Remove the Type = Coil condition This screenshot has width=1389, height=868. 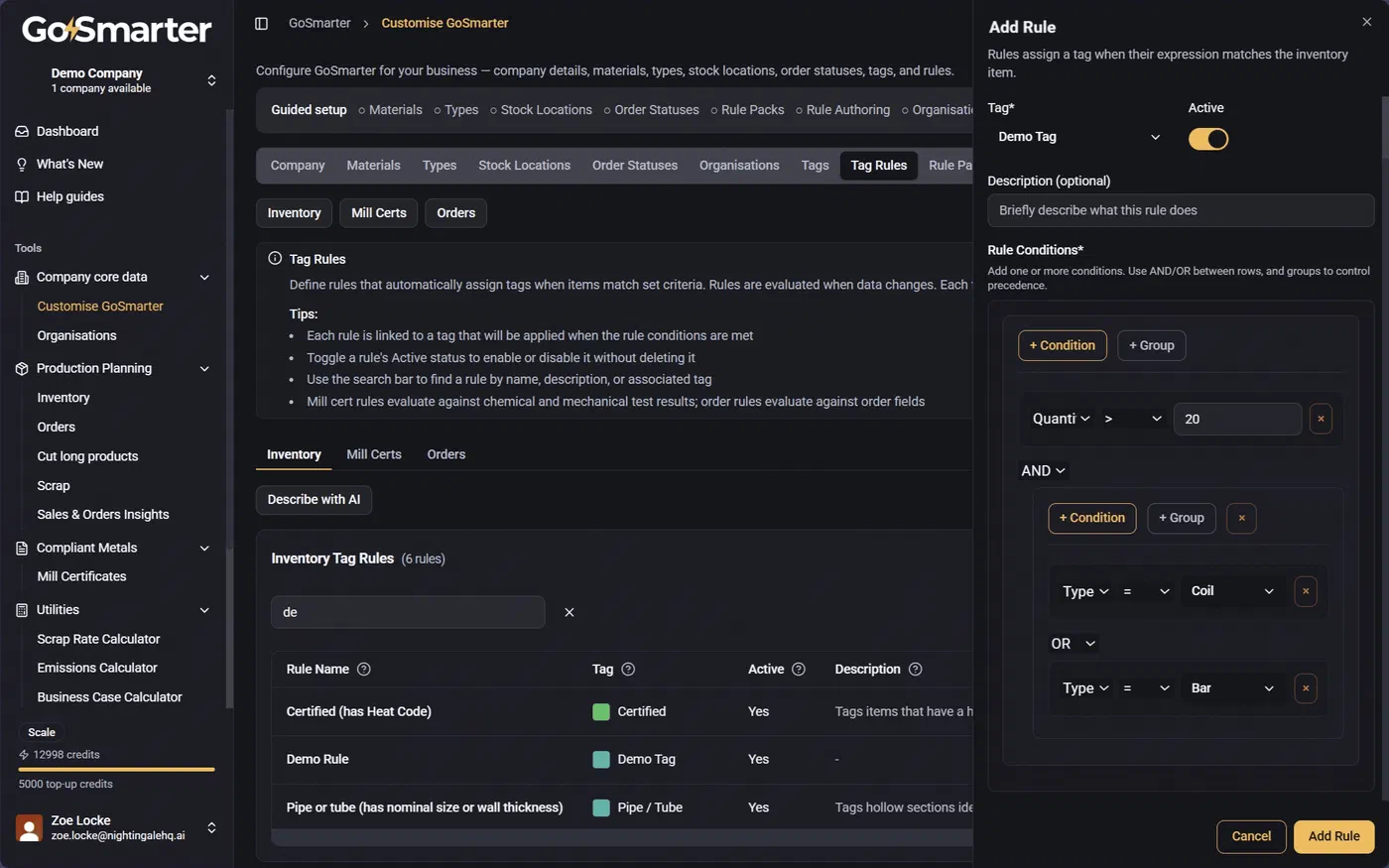pos(1306,591)
